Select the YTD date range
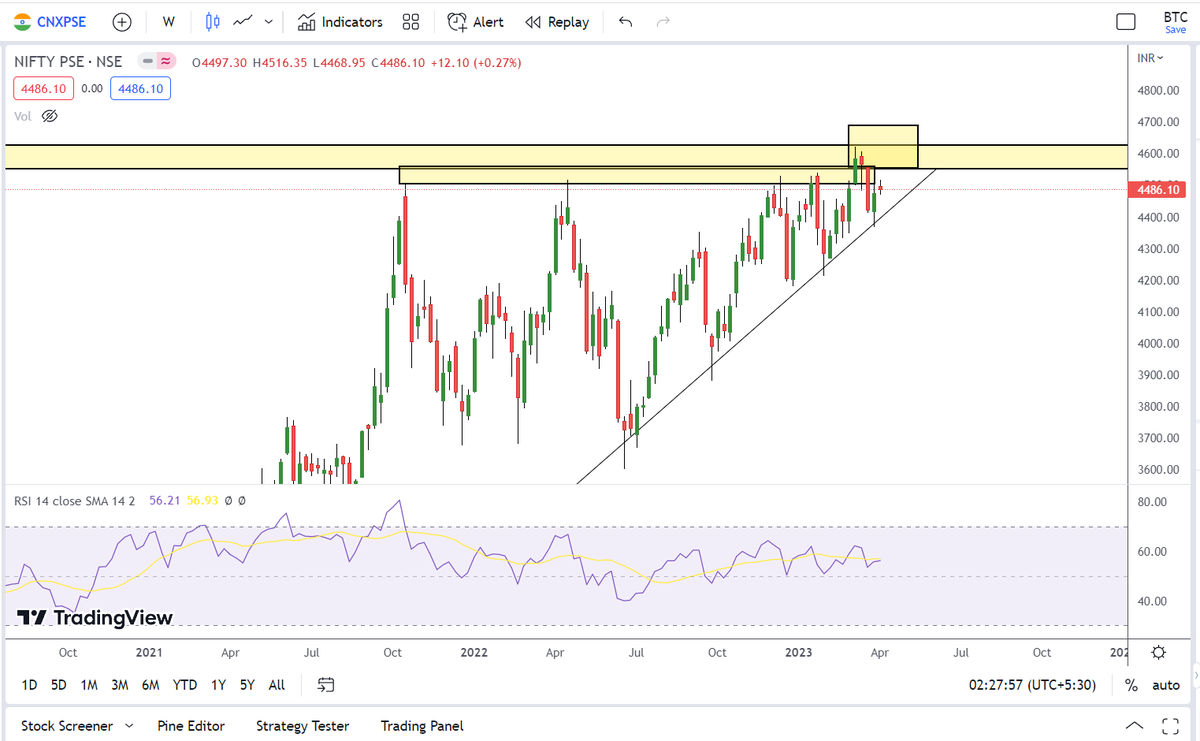The height and width of the screenshot is (741, 1200). click(185, 685)
